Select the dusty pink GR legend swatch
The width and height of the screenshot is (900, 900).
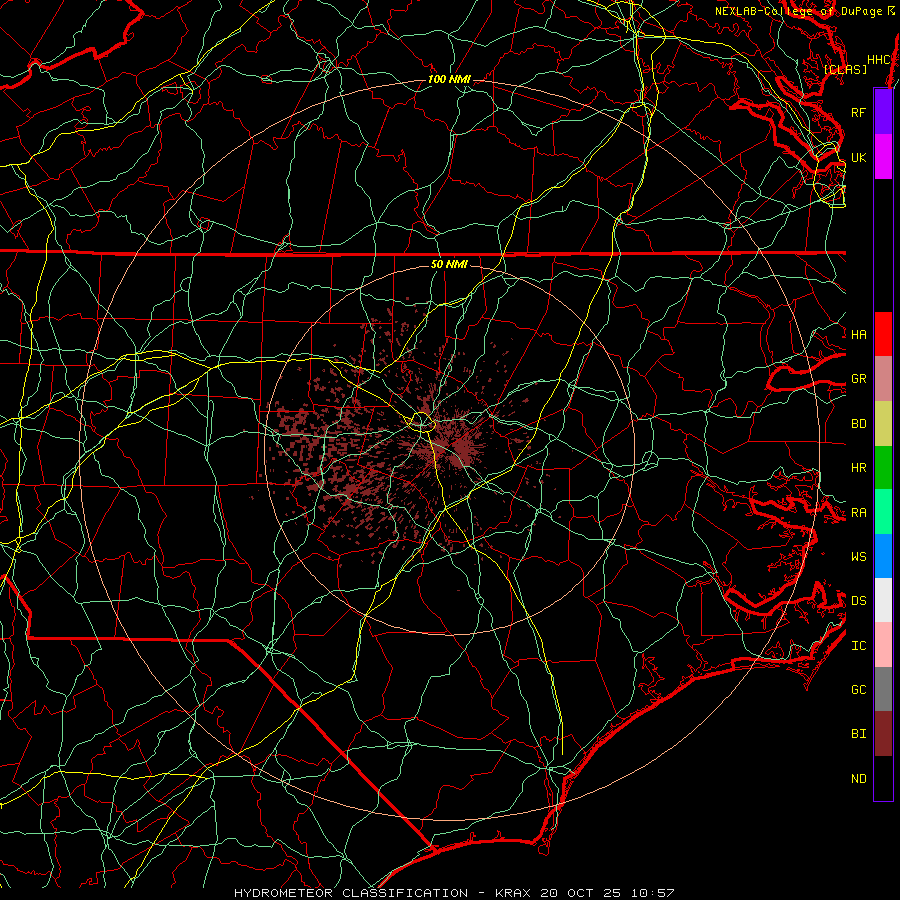(883, 378)
